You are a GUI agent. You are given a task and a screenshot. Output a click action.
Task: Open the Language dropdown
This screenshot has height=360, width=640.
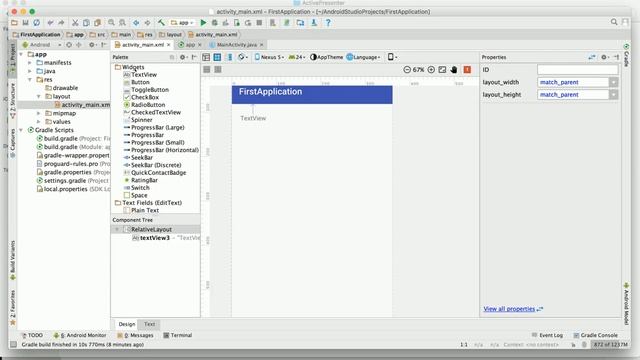pyautogui.click(x=363, y=57)
